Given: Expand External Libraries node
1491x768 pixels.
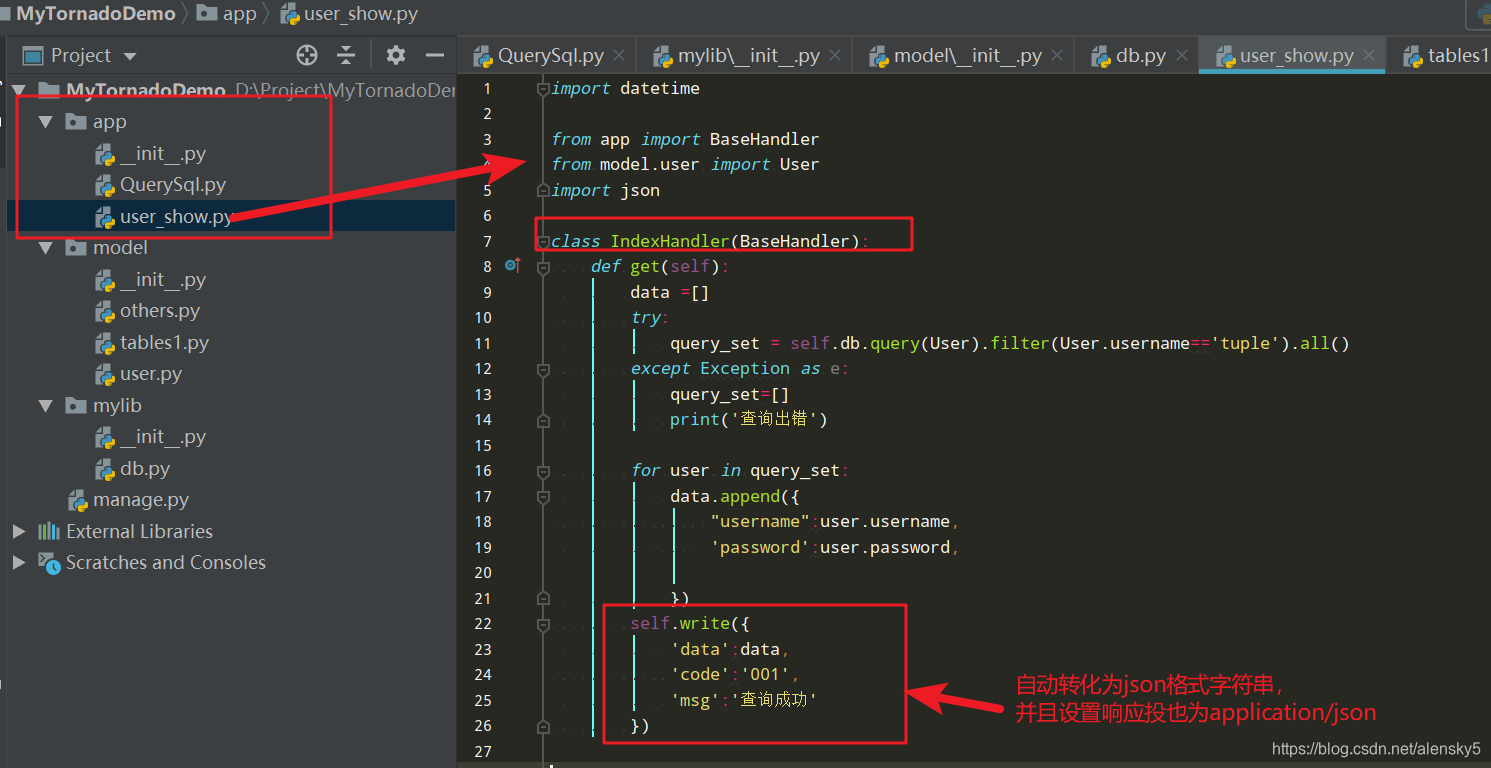Looking at the screenshot, I should [19, 531].
